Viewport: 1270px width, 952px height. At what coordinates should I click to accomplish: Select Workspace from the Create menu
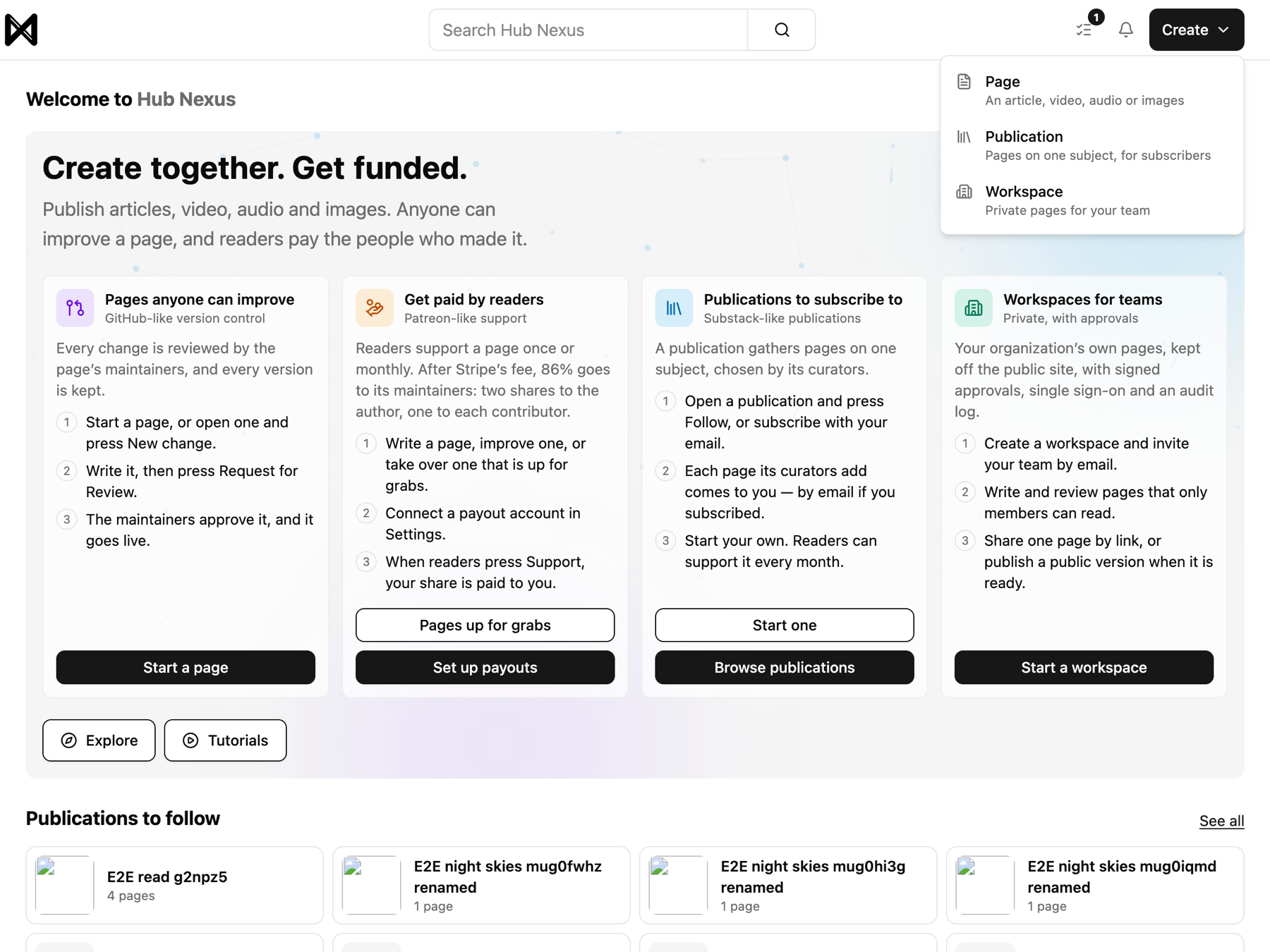click(1092, 200)
